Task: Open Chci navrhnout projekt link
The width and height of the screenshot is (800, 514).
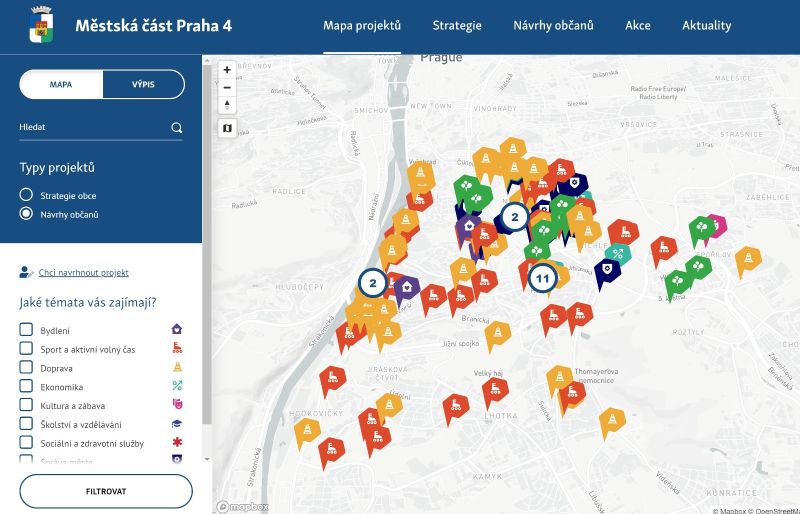Action: (84, 273)
